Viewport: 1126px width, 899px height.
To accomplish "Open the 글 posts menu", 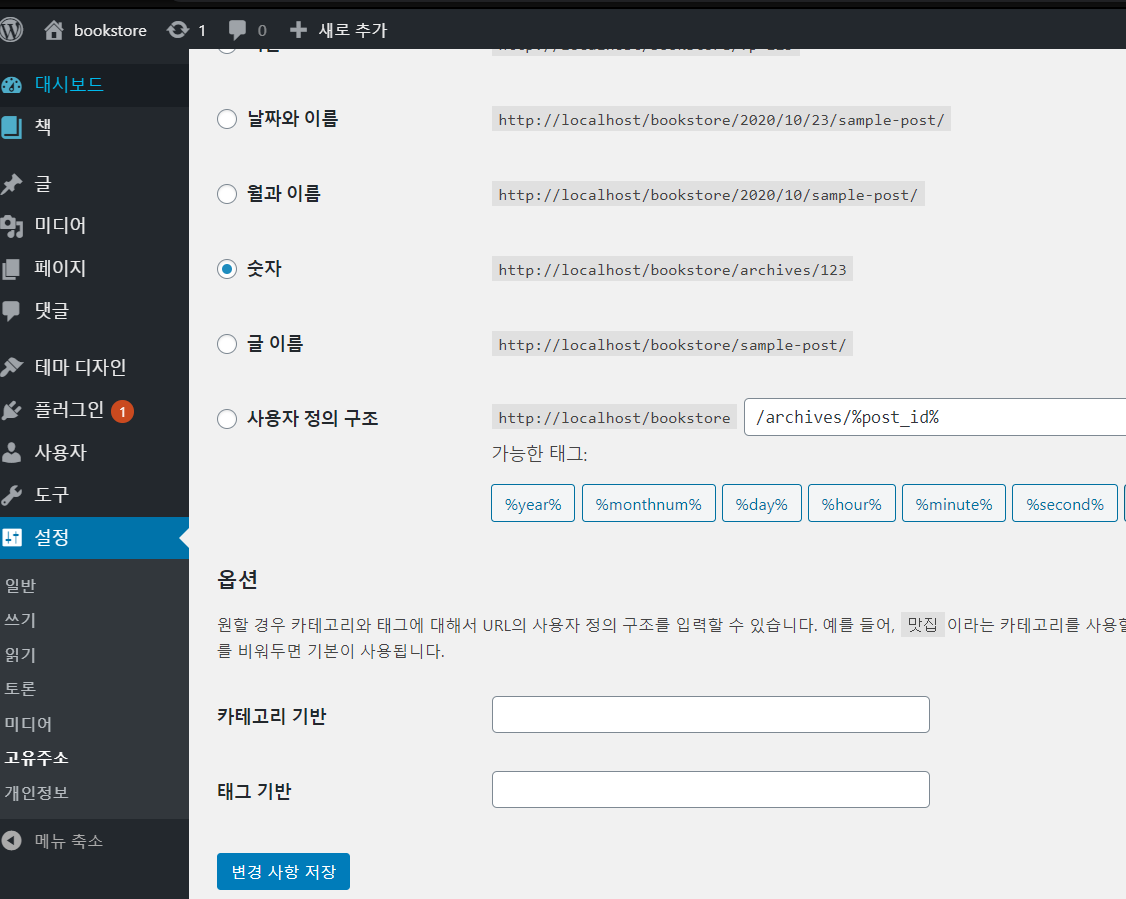I will pyautogui.click(x=94, y=184).
